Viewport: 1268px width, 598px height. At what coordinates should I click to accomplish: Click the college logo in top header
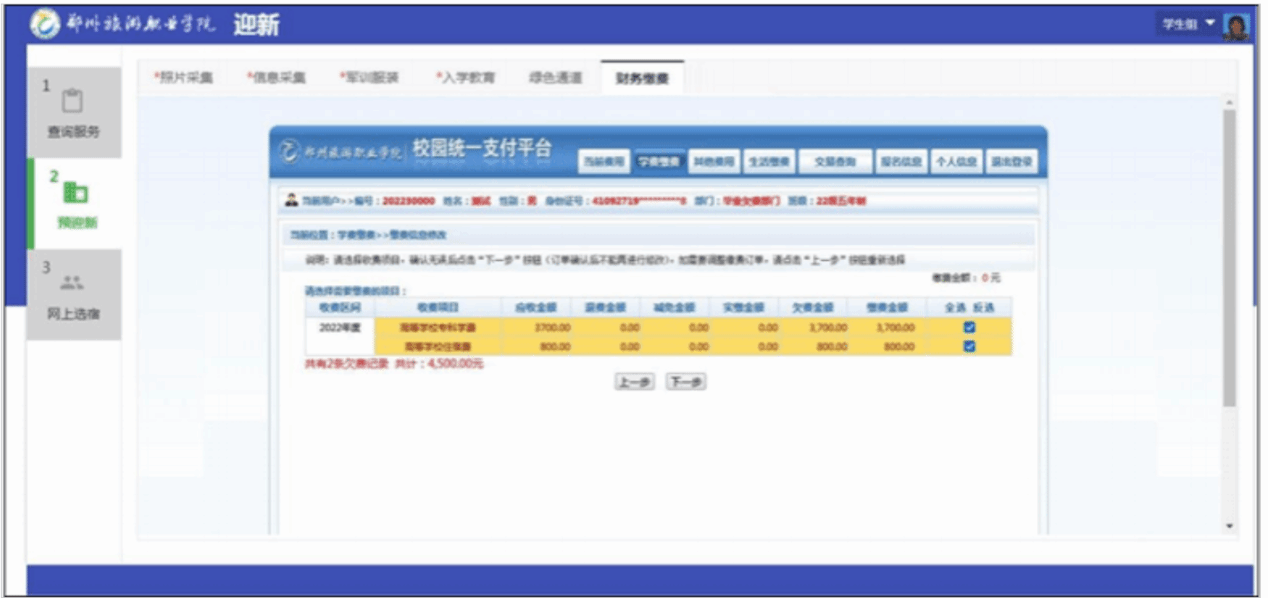point(45,24)
